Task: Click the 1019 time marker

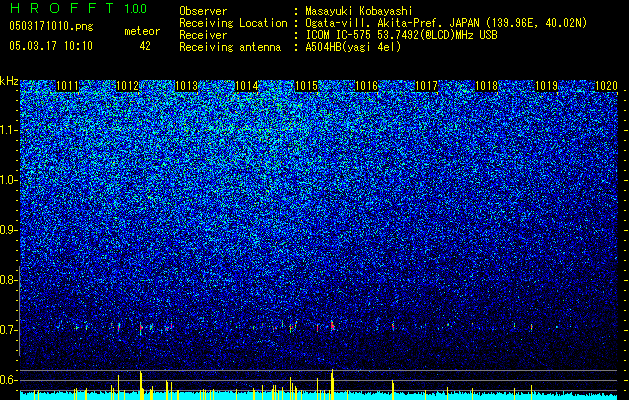Action: (x=546, y=86)
